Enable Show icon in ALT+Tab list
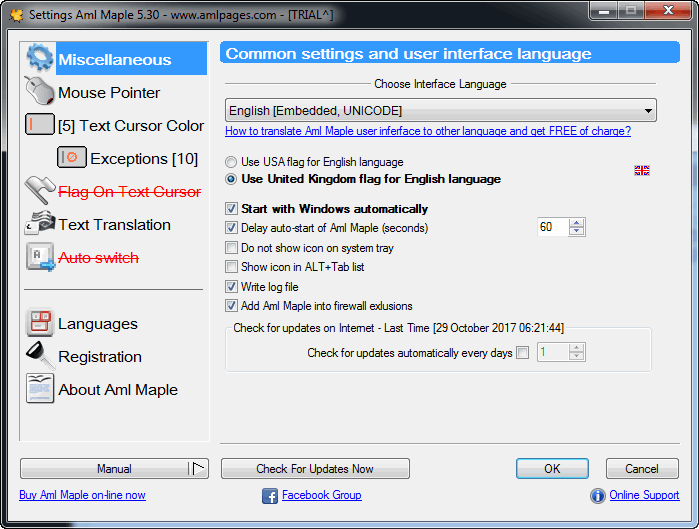 point(231,267)
